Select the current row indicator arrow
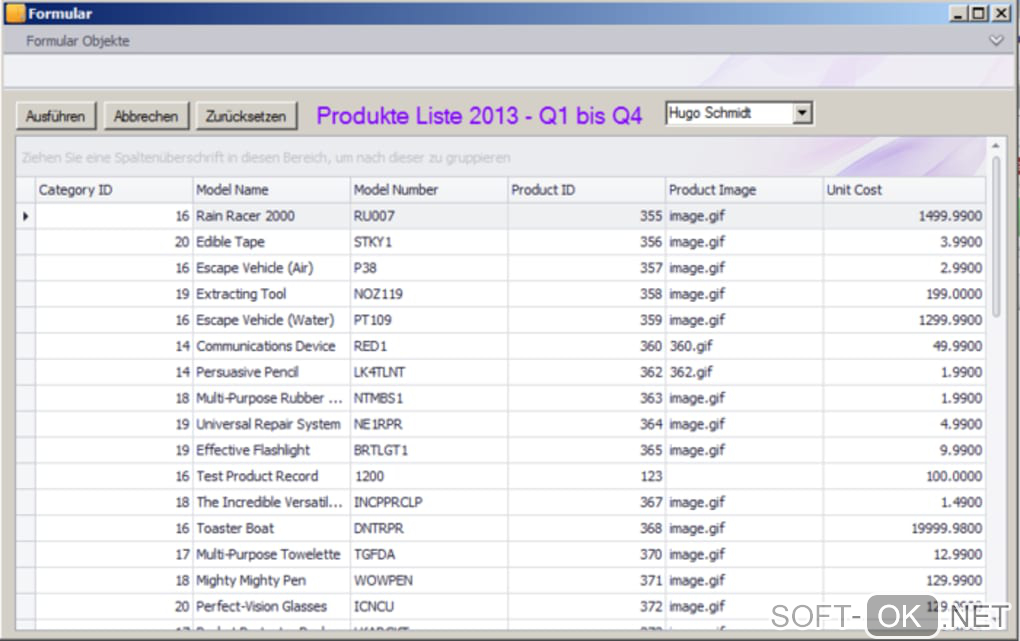Image resolution: width=1020 pixels, height=641 pixels. [x=25, y=216]
